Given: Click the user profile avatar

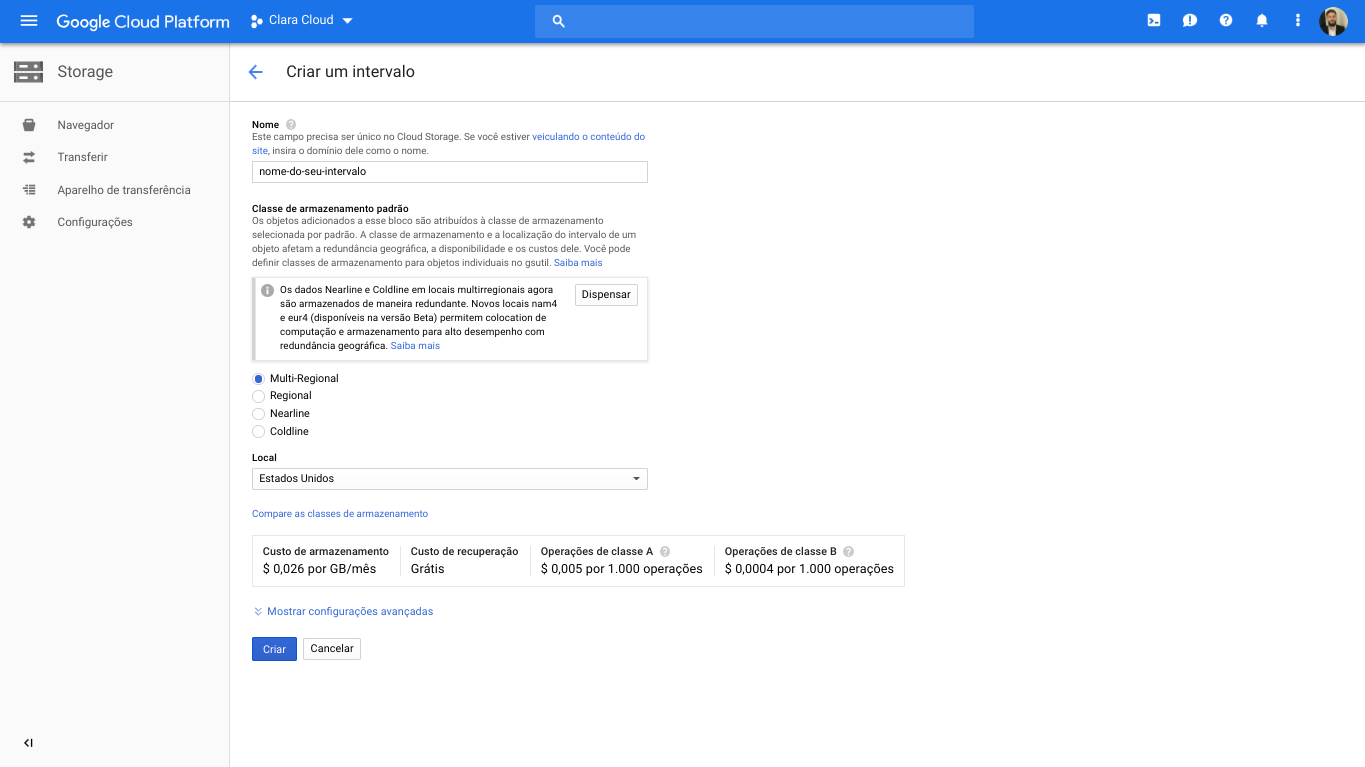Looking at the screenshot, I should (1333, 21).
